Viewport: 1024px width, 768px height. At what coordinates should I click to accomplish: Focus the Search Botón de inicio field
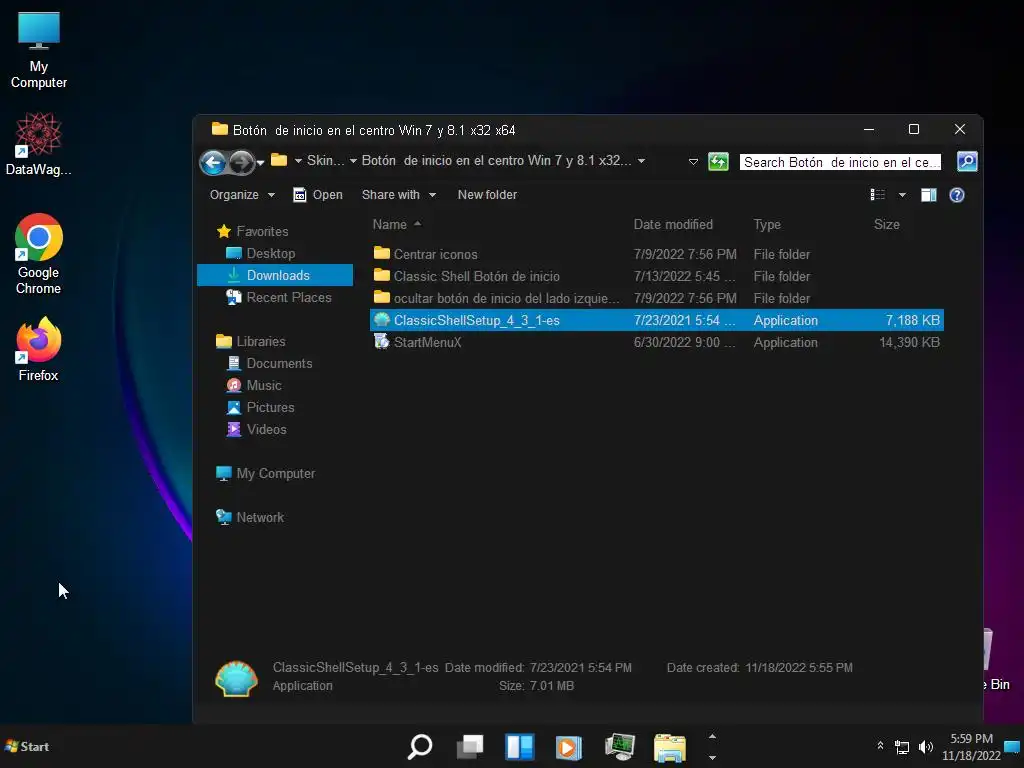click(840, 162)
